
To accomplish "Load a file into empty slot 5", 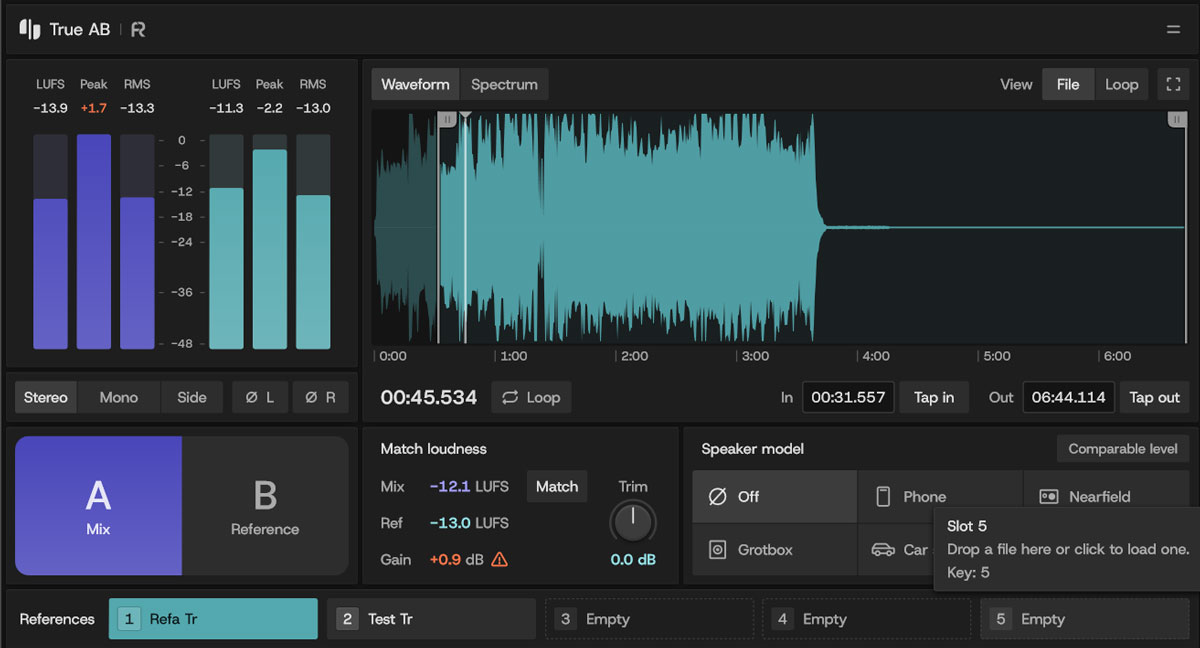I will (x=1085, y=619).
